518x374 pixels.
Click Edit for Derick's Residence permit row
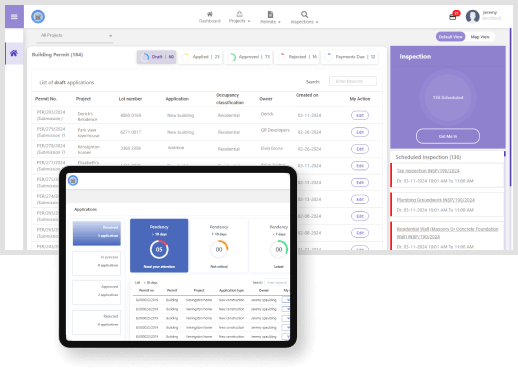(360, 115)
